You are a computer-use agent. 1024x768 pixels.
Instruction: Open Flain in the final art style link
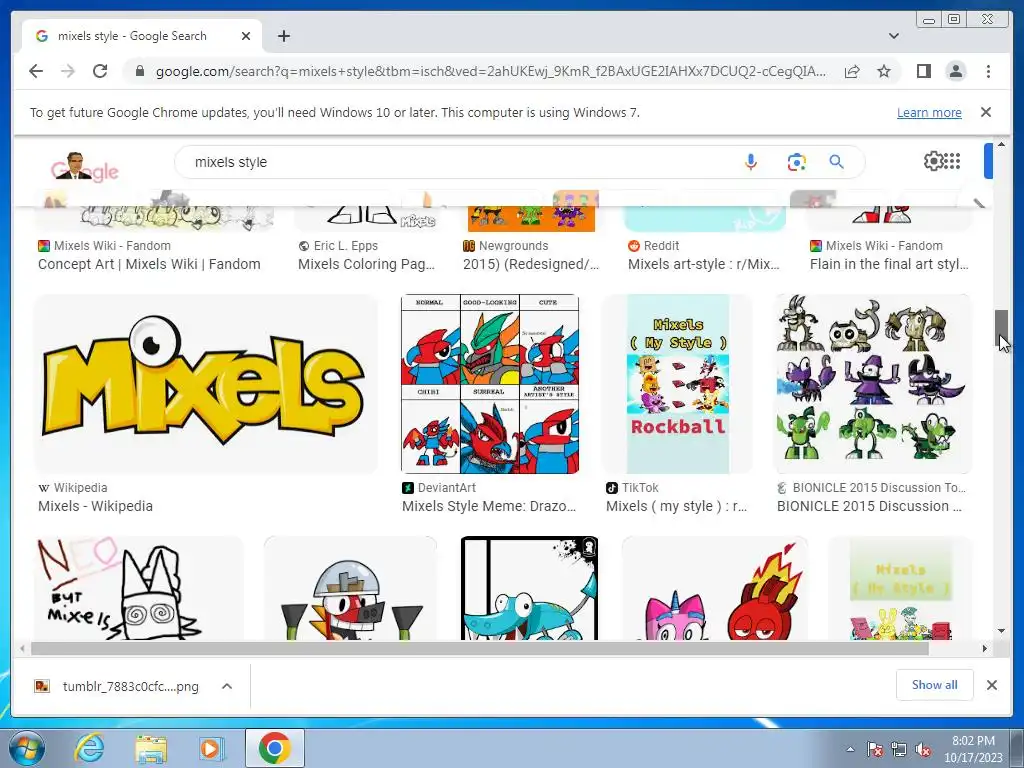tap(889, 264)
